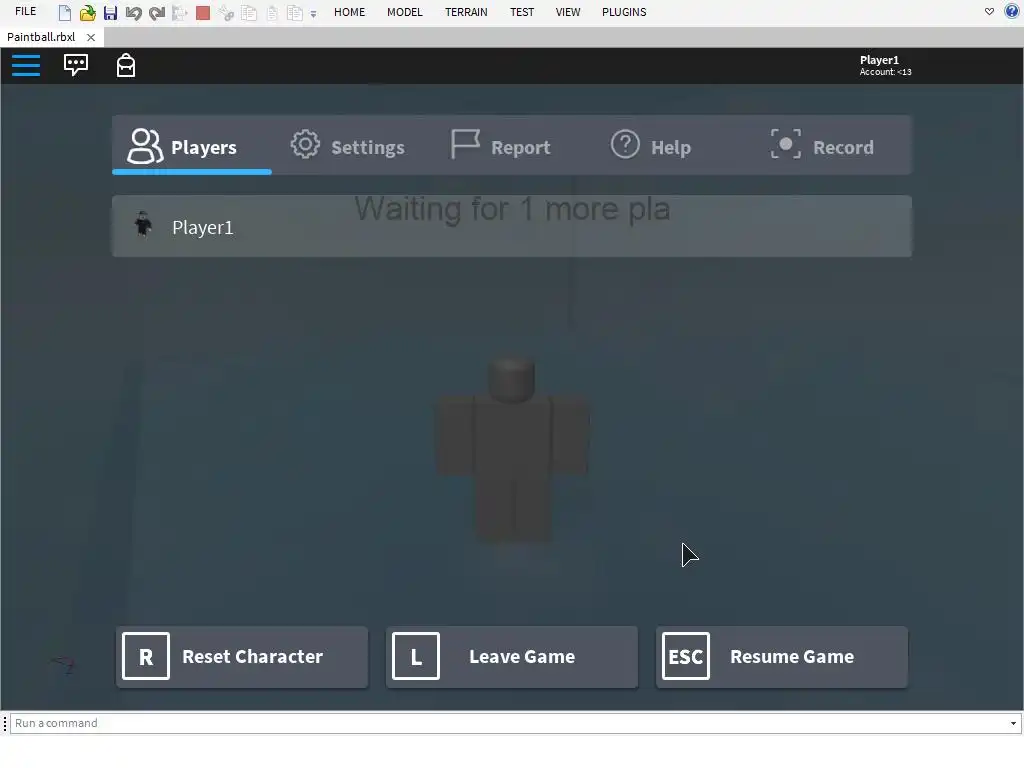The image size is (1024, 768).
Task: Switch to the TERRAIN ribbon tab
Action: [x=466, y=12]
